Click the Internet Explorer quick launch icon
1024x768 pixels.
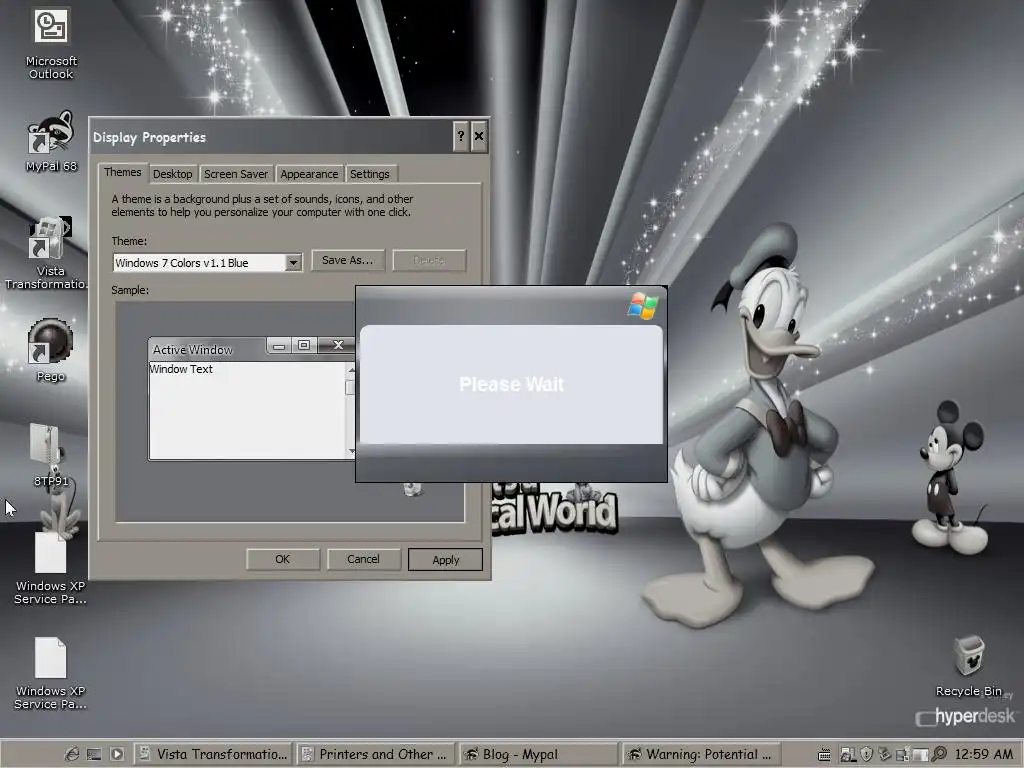[x=72, y=754]
